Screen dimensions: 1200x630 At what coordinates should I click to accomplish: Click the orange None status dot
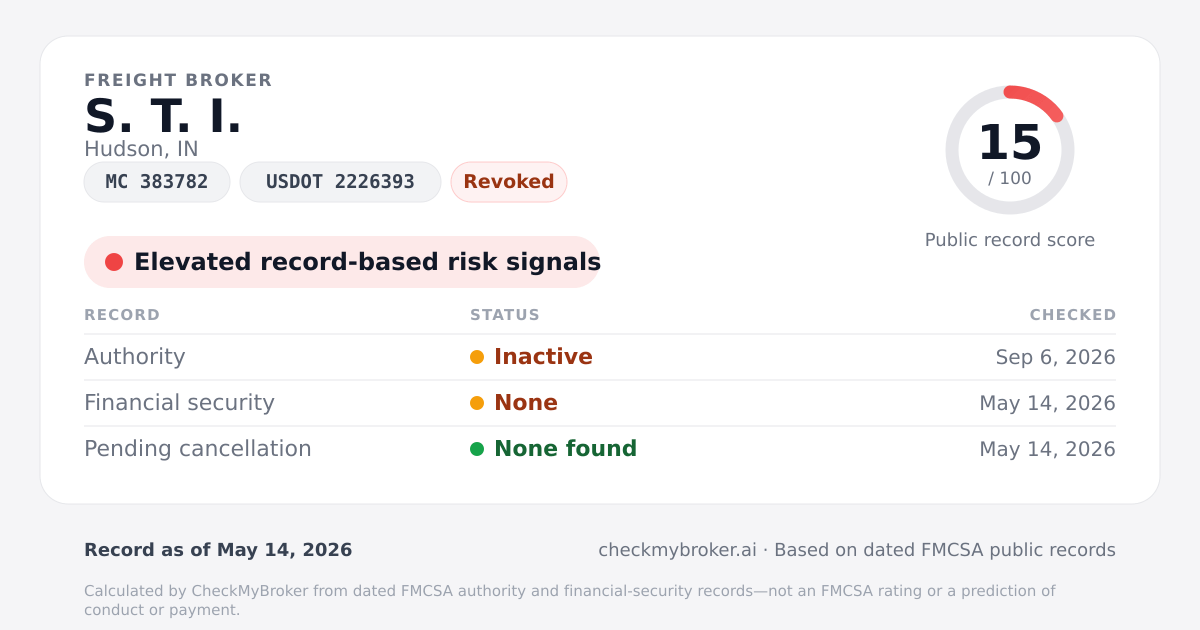(x=477, y=403)
